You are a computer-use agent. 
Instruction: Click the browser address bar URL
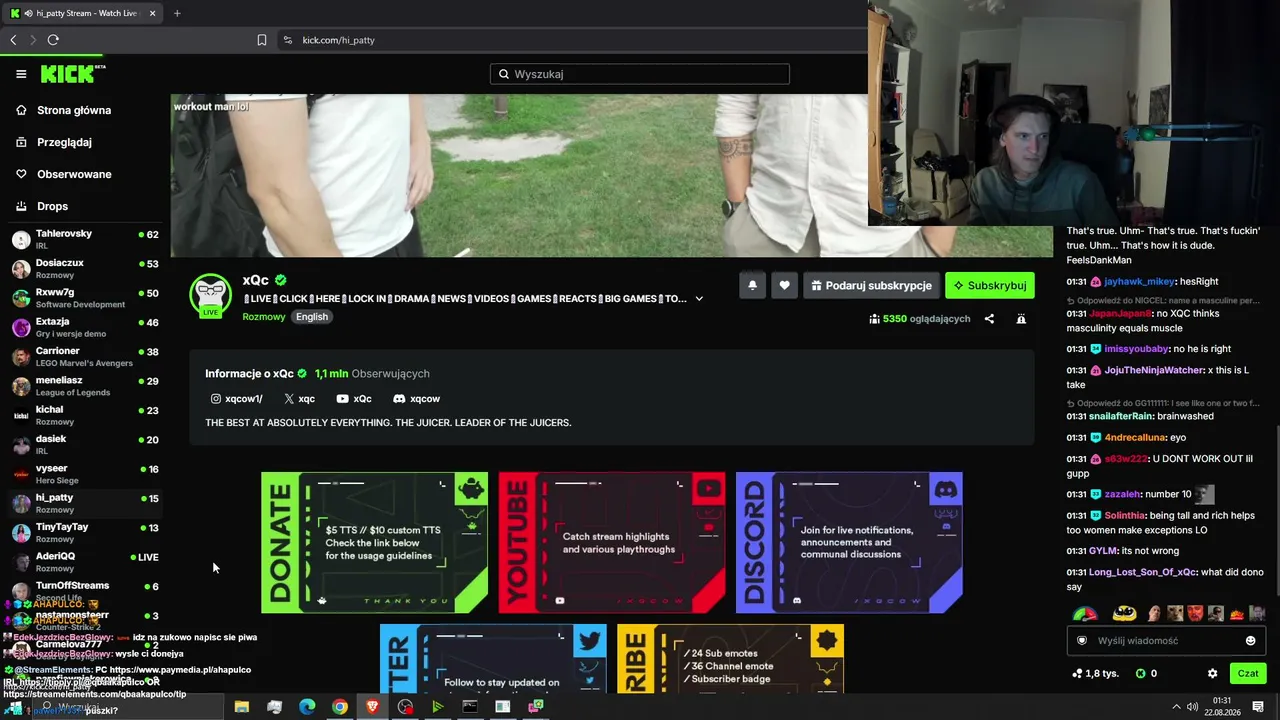(339, 40)
